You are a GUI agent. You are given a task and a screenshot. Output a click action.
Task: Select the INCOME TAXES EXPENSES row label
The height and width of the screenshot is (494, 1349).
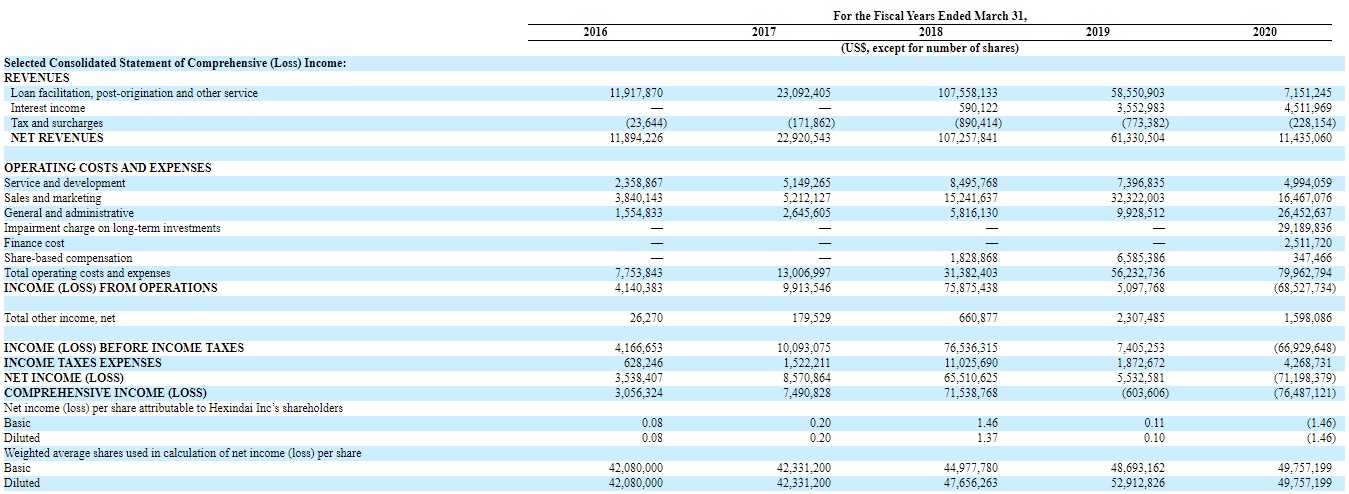point(83,363)
